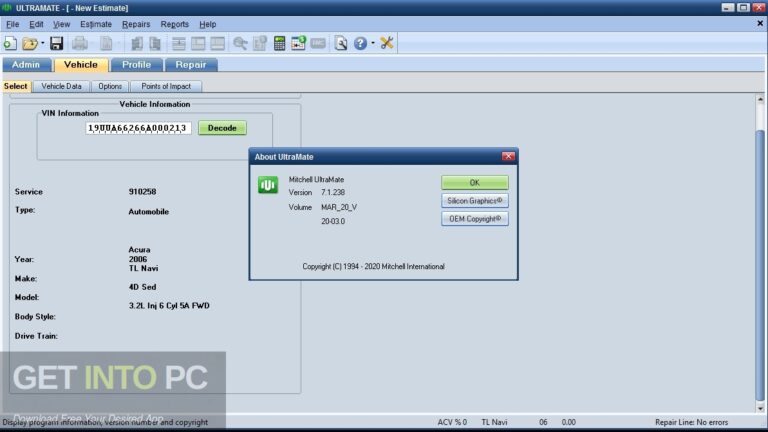Click the bottom pane layout icon

(x=217, y=44)
